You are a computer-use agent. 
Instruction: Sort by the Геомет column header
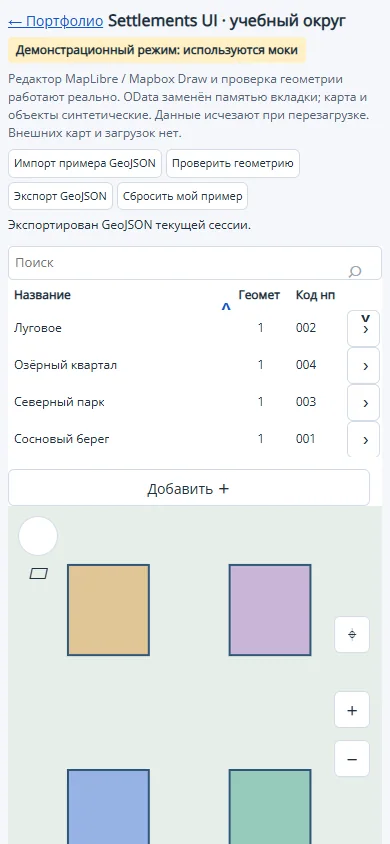click(259, 295)
